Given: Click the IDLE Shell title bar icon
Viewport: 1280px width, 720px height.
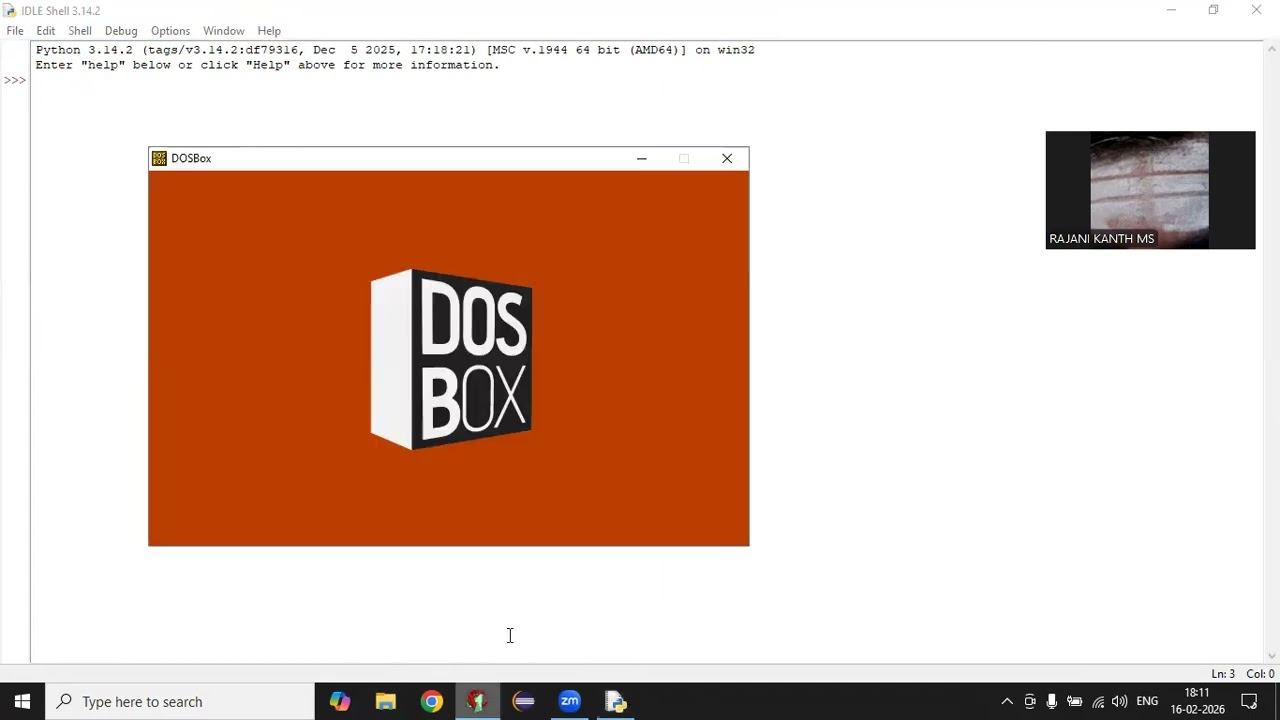Looking at the screenshot, I should [10, 10].
